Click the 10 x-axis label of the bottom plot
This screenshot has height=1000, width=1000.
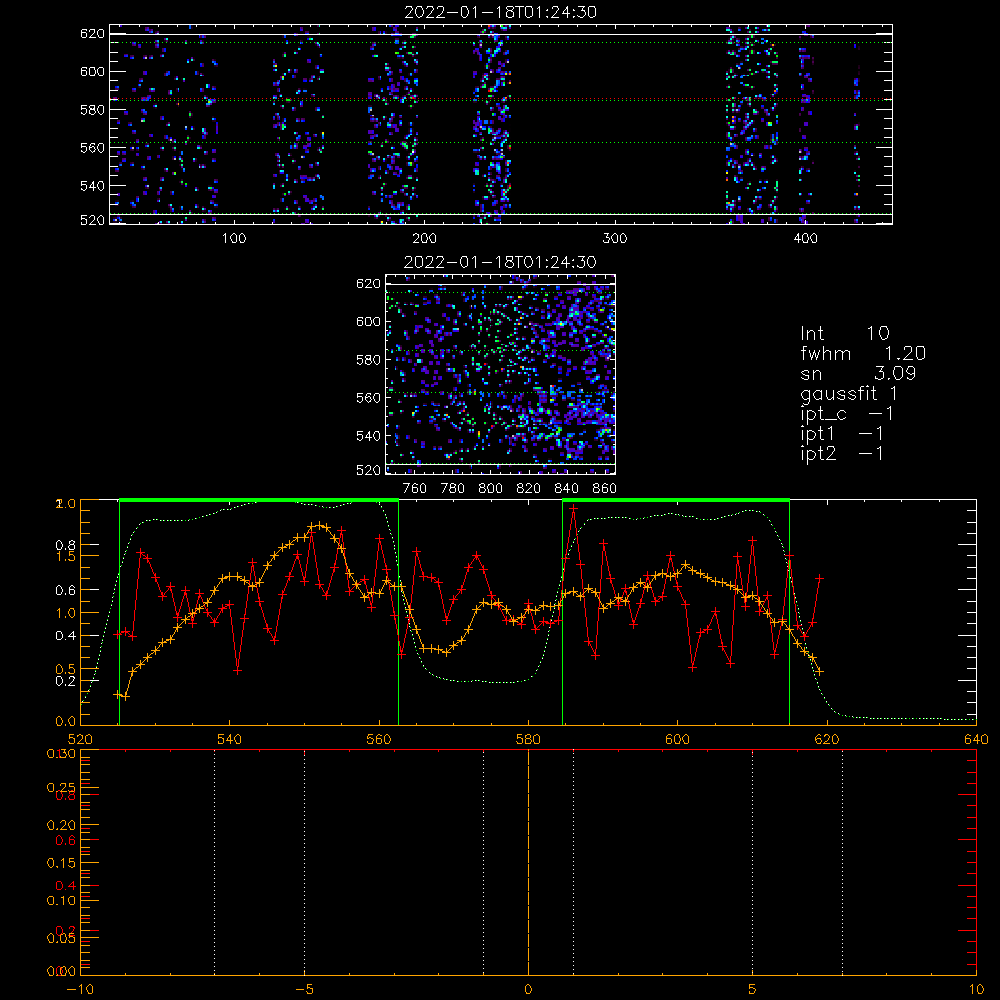[x=976, y=990]
